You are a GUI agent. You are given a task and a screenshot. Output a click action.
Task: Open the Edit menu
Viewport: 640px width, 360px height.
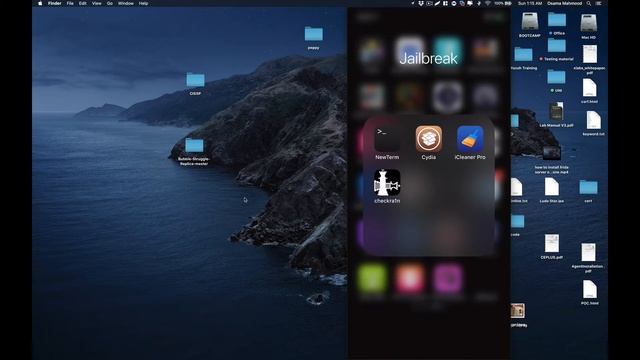point(83,3)
